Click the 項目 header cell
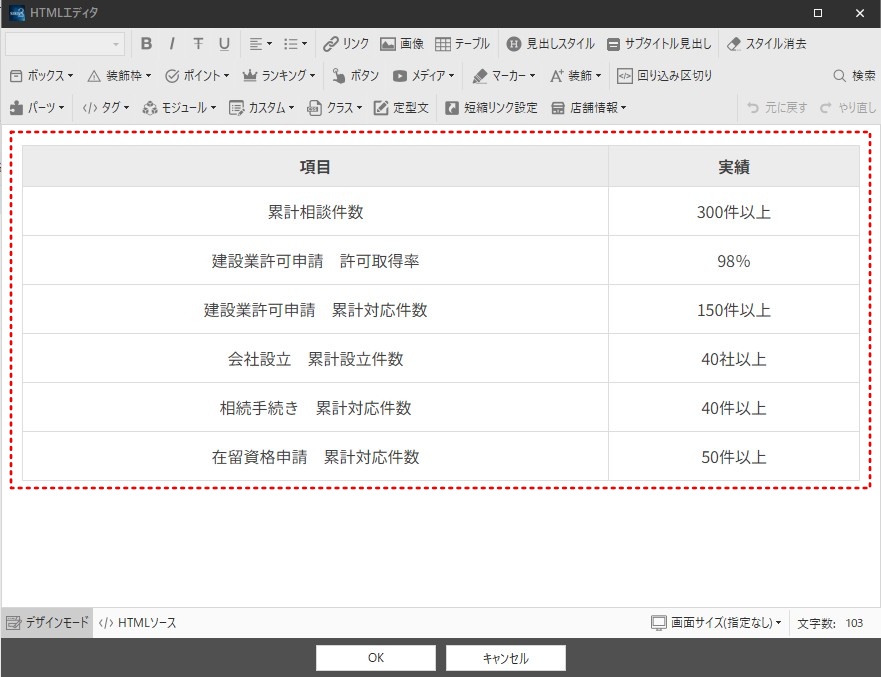Screen dimensions: 881x677 click(x=315, y=166)
